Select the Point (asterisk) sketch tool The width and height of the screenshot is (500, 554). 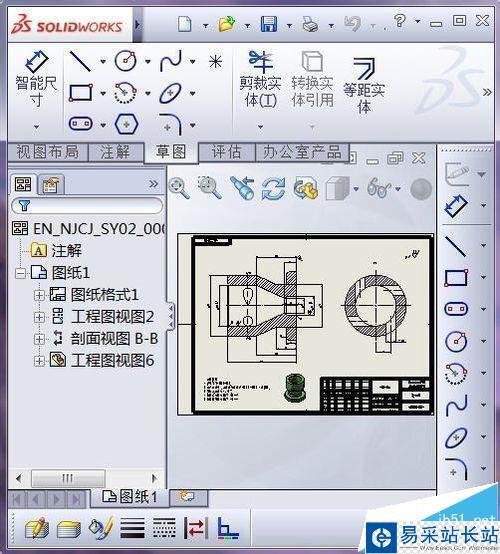pyautogui.click(x=215, y=62)
